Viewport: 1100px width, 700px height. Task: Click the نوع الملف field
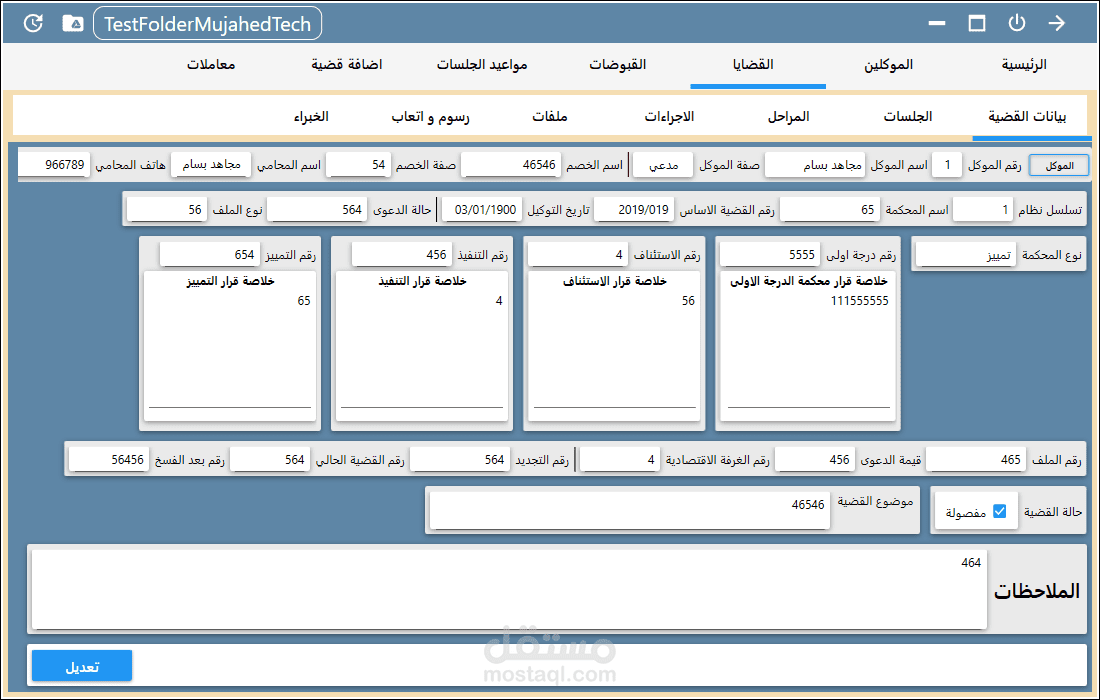pyautogui.click(x=167, y=210)
